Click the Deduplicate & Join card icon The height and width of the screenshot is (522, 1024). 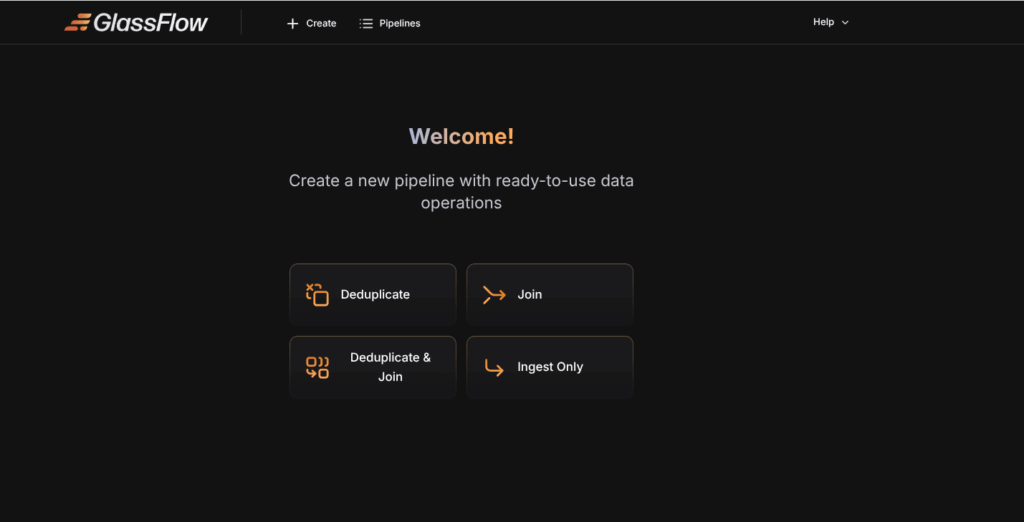[x=317, y=367]
